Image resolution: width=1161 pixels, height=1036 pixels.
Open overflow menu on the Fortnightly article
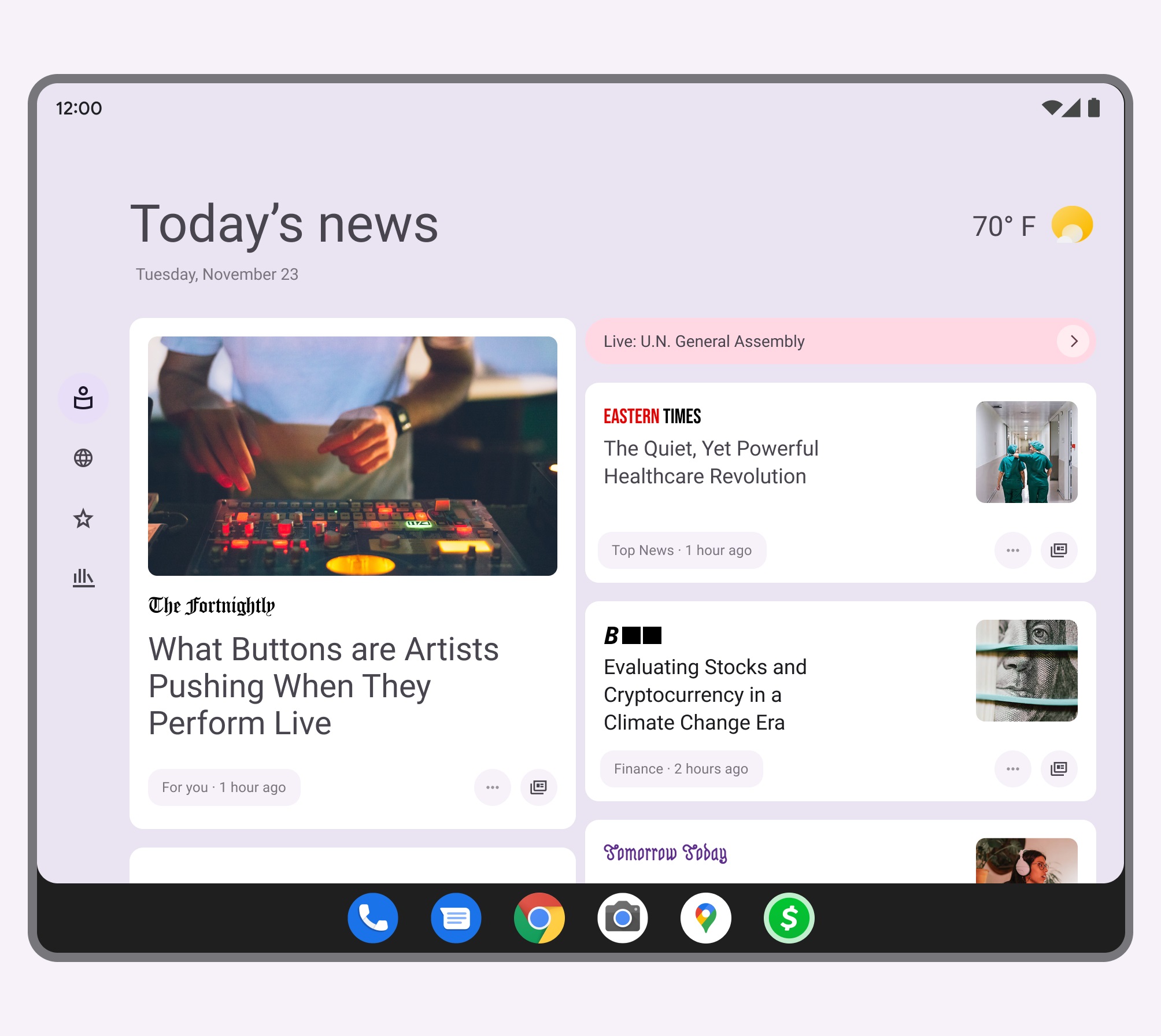pos(492,787)
